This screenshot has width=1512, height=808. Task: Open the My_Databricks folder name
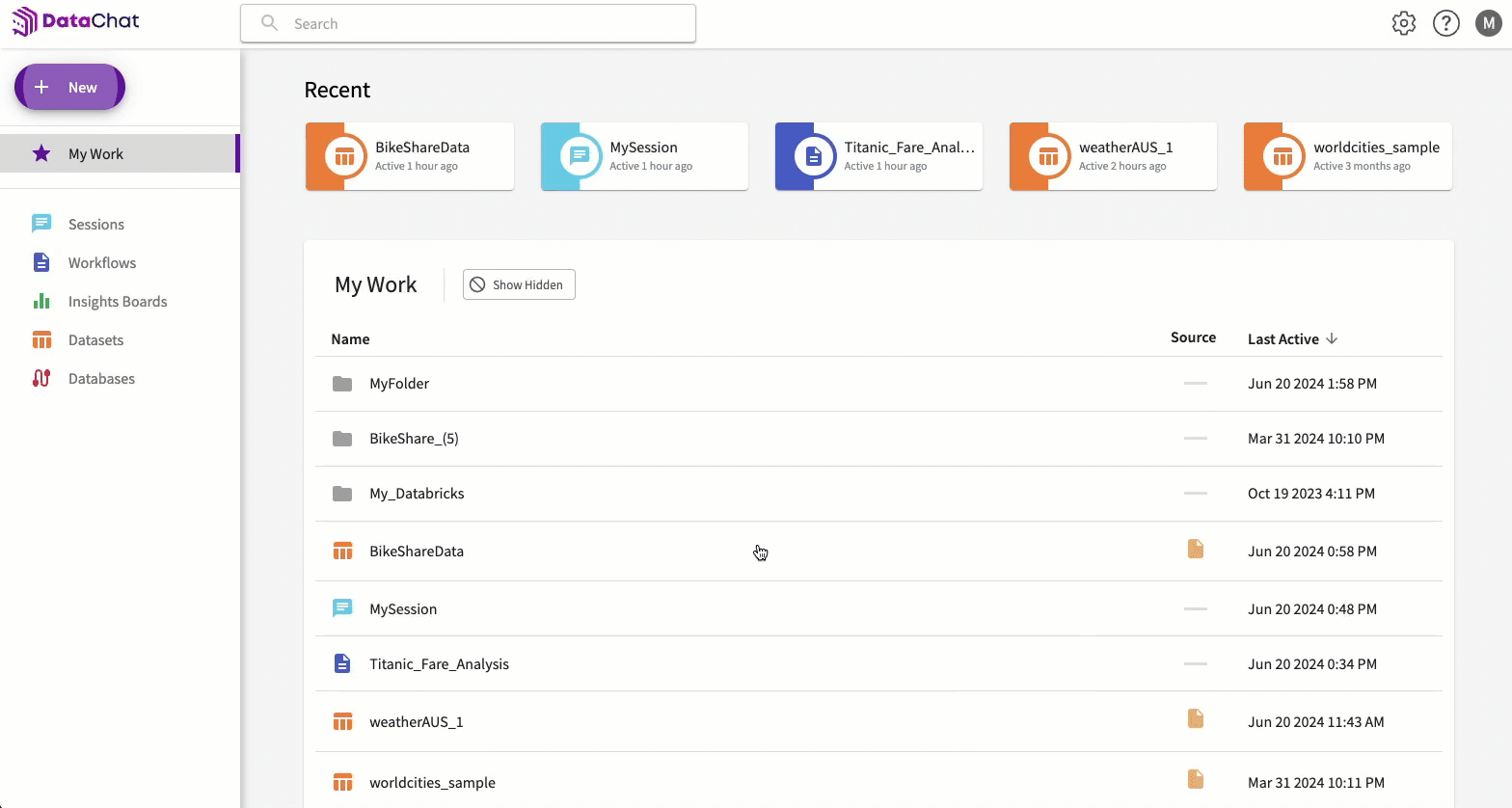tap(417, 494)
